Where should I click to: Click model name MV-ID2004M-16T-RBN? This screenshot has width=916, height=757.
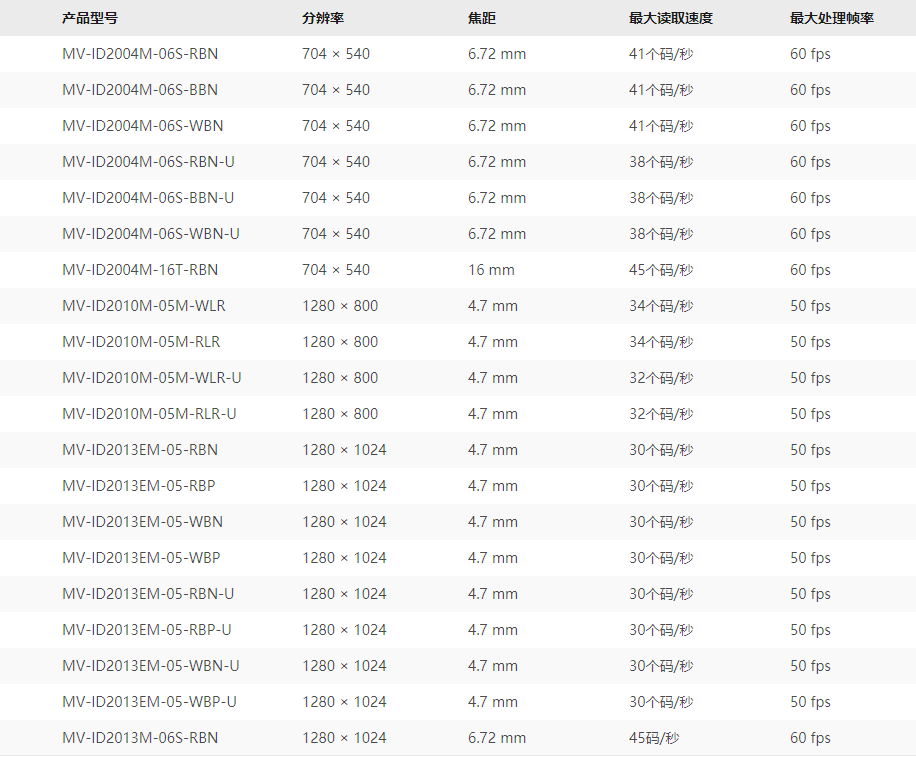click(140, 270)
